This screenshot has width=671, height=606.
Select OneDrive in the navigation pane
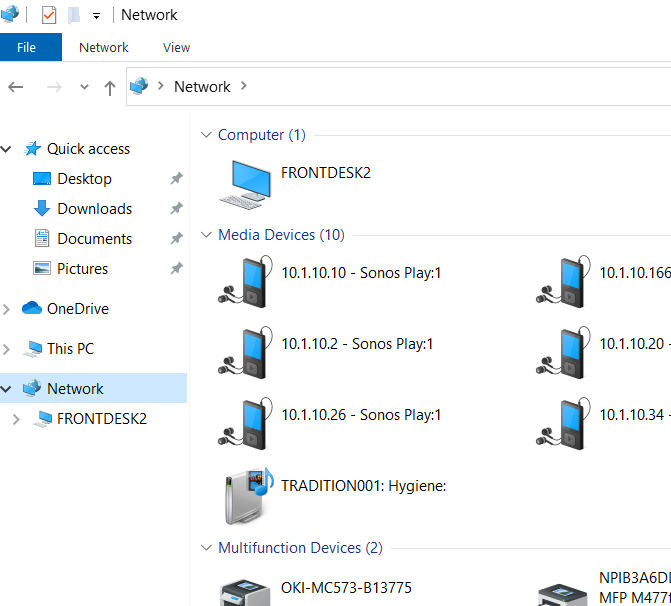(77, 309)
